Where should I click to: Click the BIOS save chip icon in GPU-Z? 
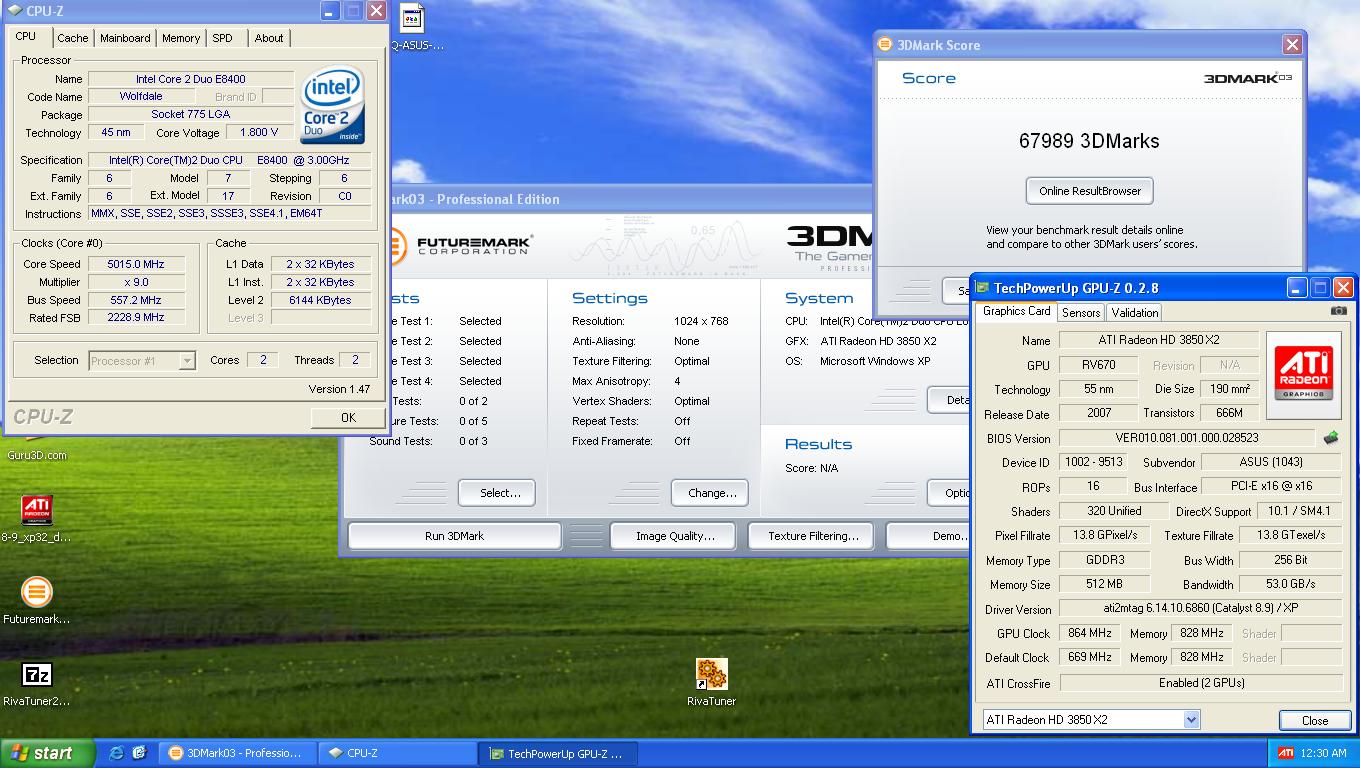tap(1331, 438)
